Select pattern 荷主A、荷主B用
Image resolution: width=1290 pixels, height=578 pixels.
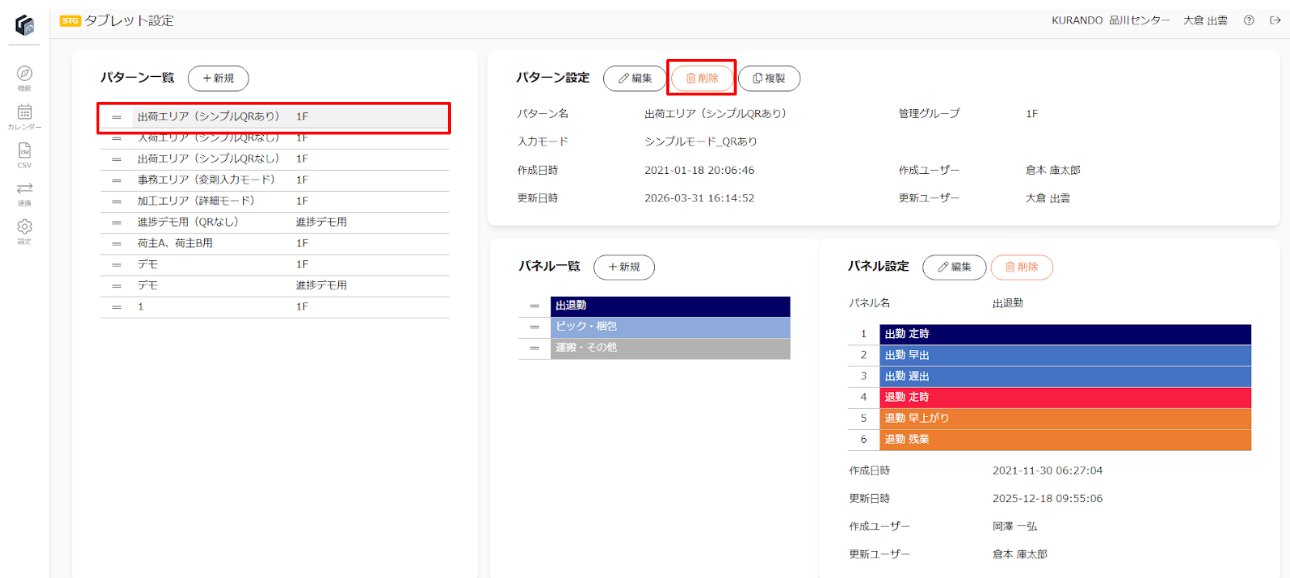274,243
